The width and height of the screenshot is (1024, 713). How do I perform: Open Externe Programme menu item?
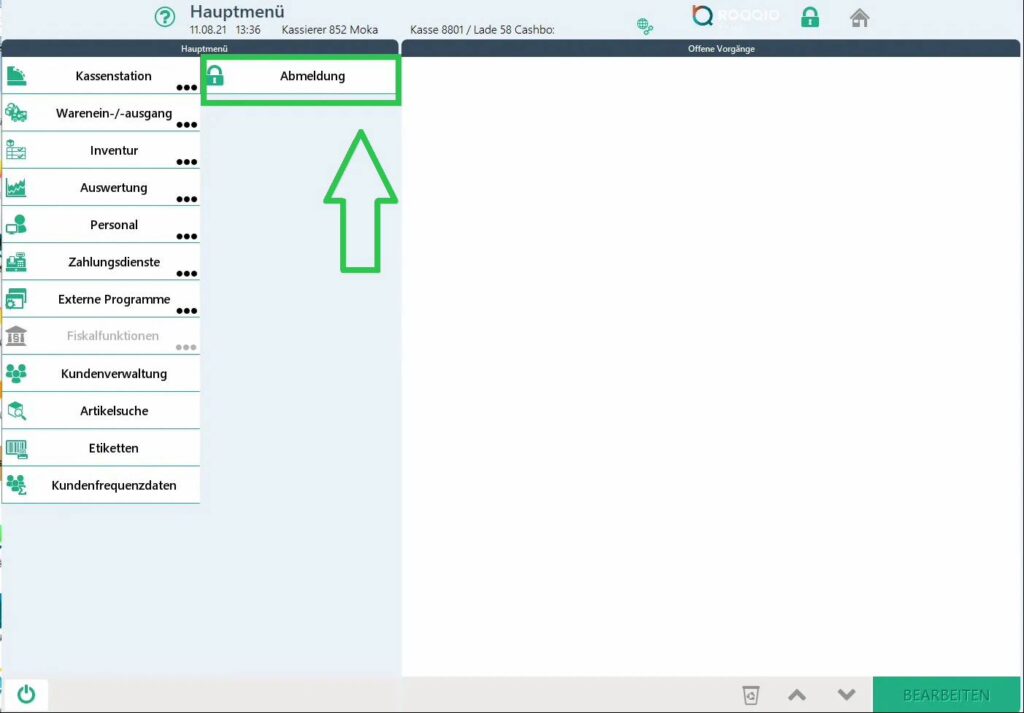(x=113, y=299)
